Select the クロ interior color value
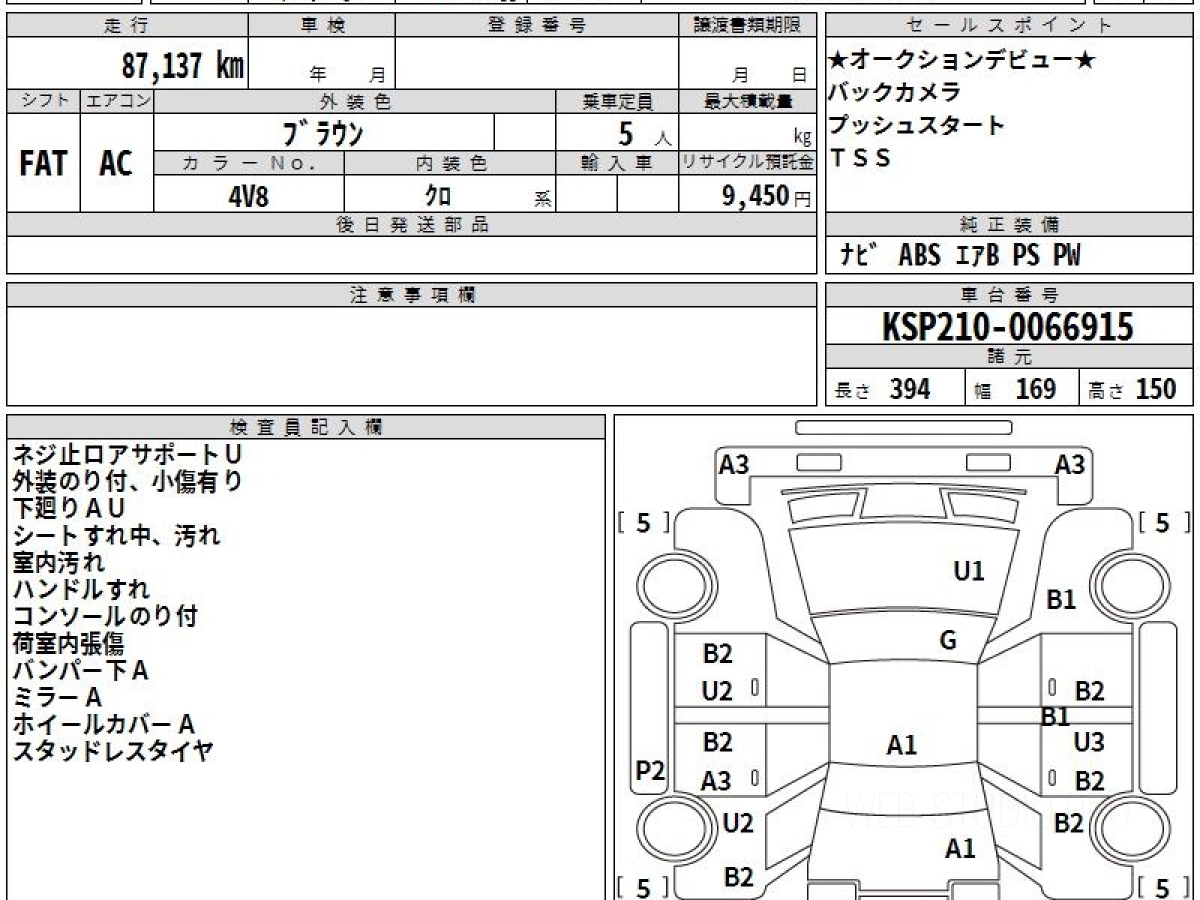1200x900 pixels. point(438,195)
